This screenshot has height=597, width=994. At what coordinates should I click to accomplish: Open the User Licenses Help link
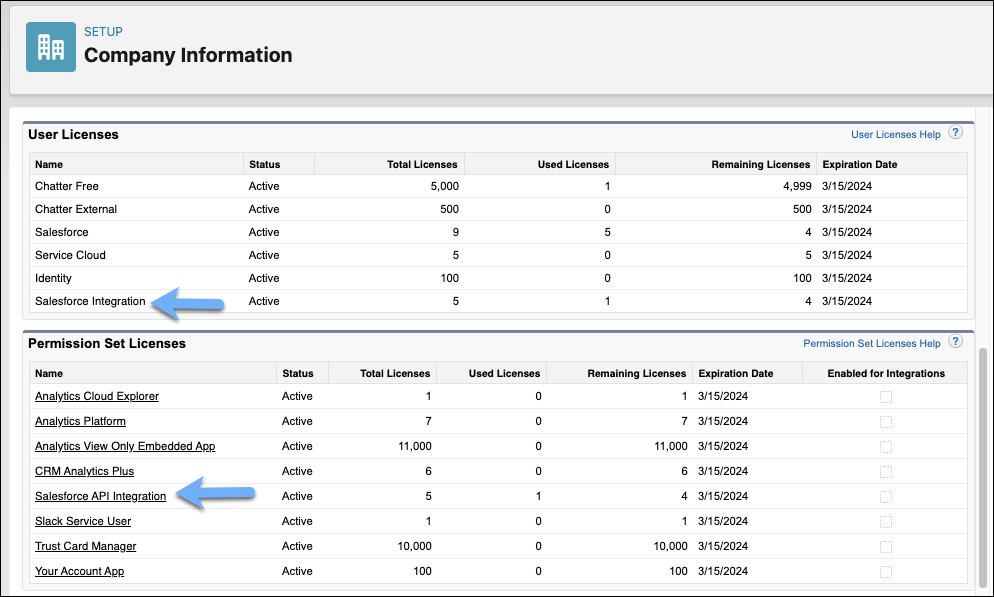pyautogui.click(x=895, y=134)
